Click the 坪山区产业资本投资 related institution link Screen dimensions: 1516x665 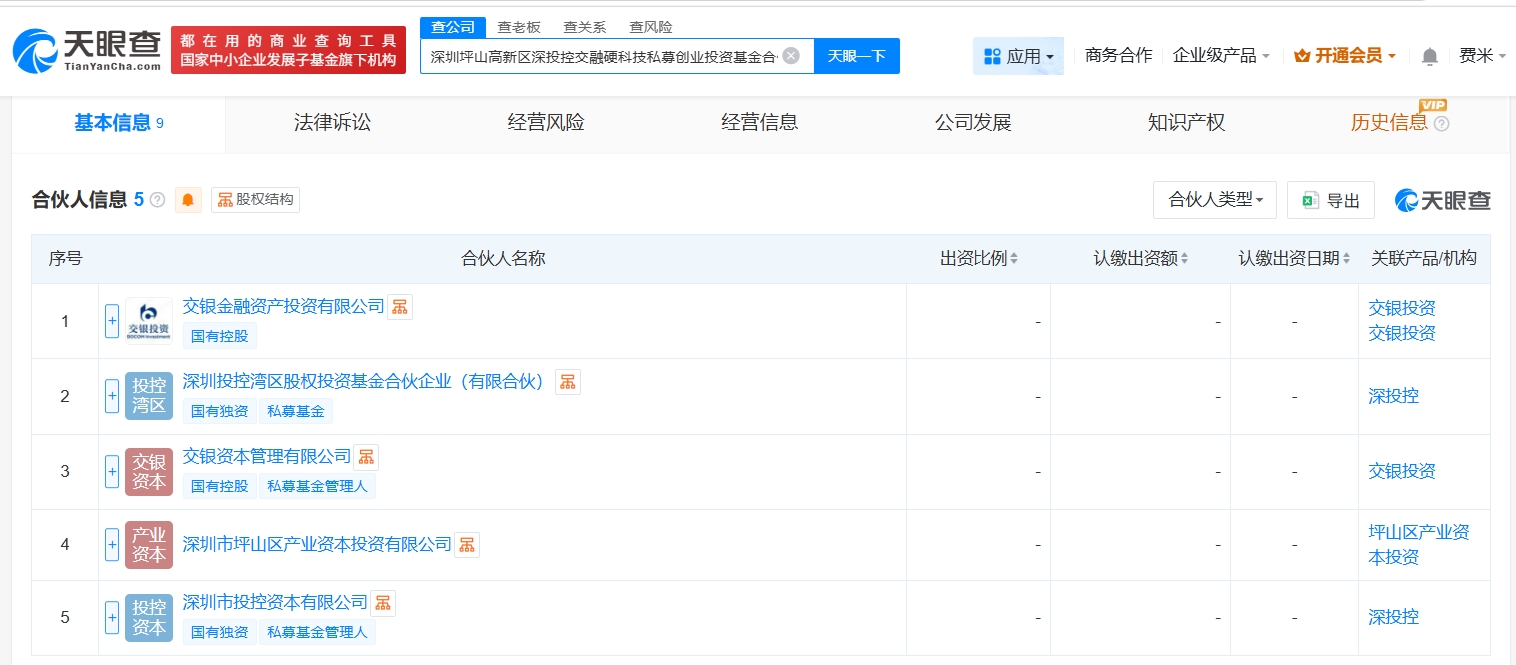1419,544
